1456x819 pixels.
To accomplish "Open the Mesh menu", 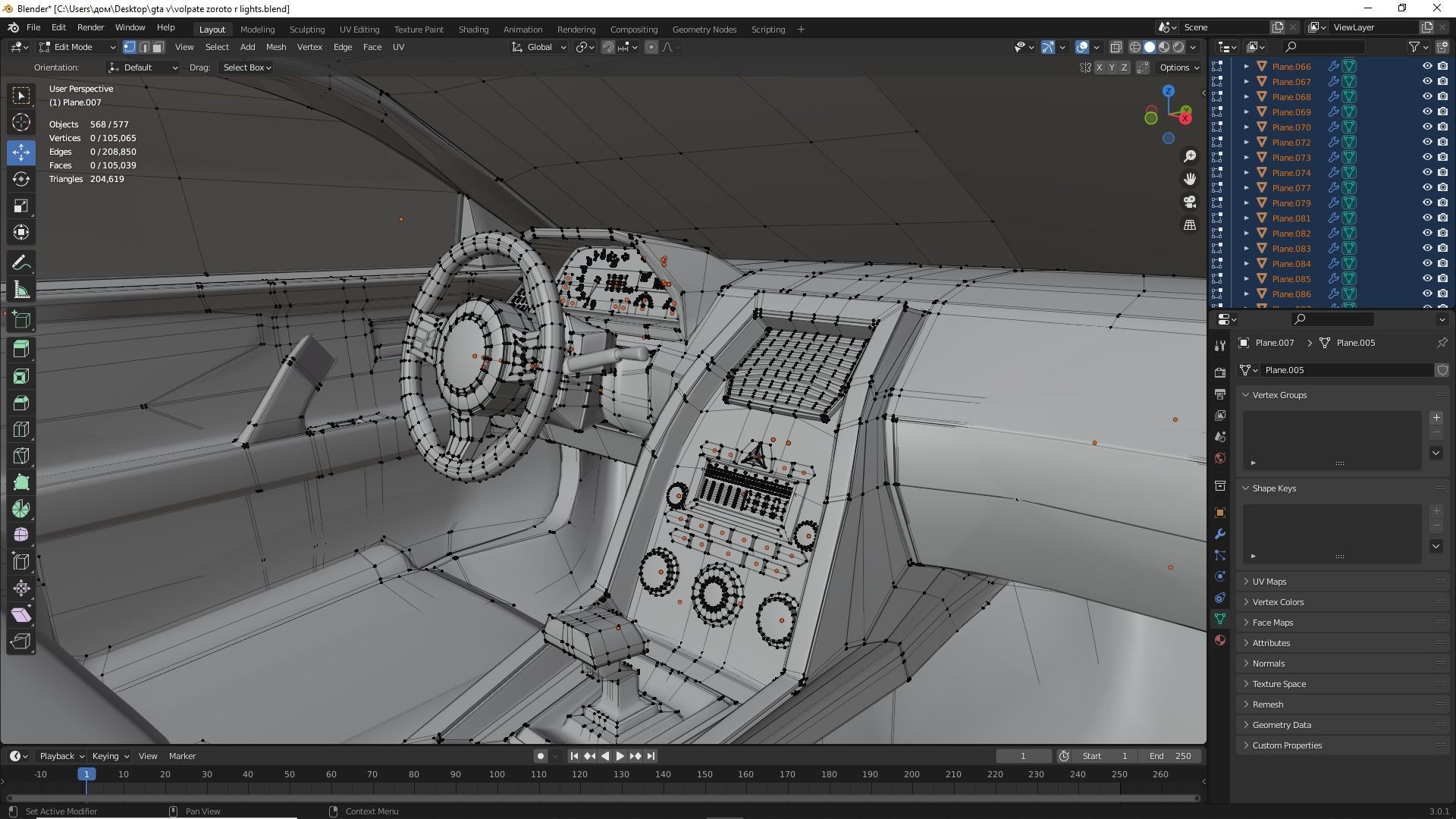I will (276, 47).
